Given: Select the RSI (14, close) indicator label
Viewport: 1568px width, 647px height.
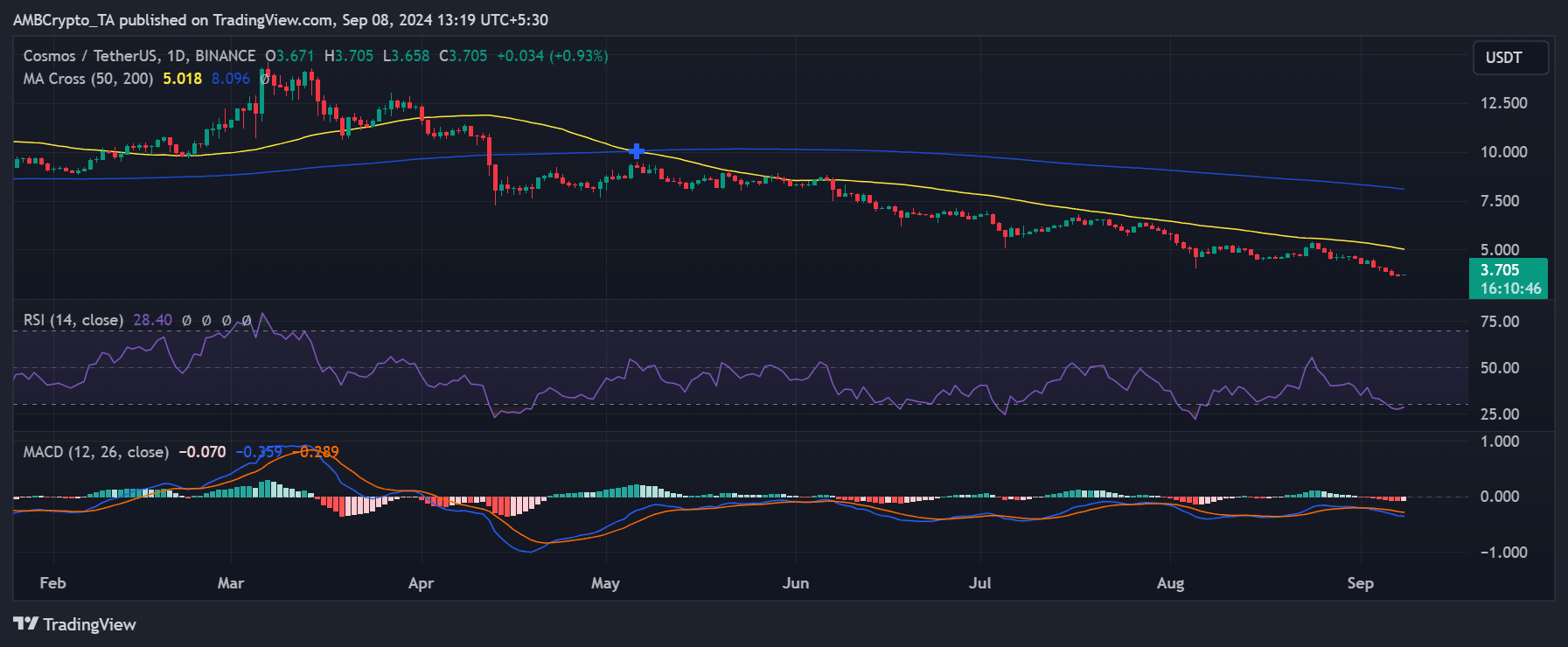Looking at the screenshot, I should pos(73,320).
